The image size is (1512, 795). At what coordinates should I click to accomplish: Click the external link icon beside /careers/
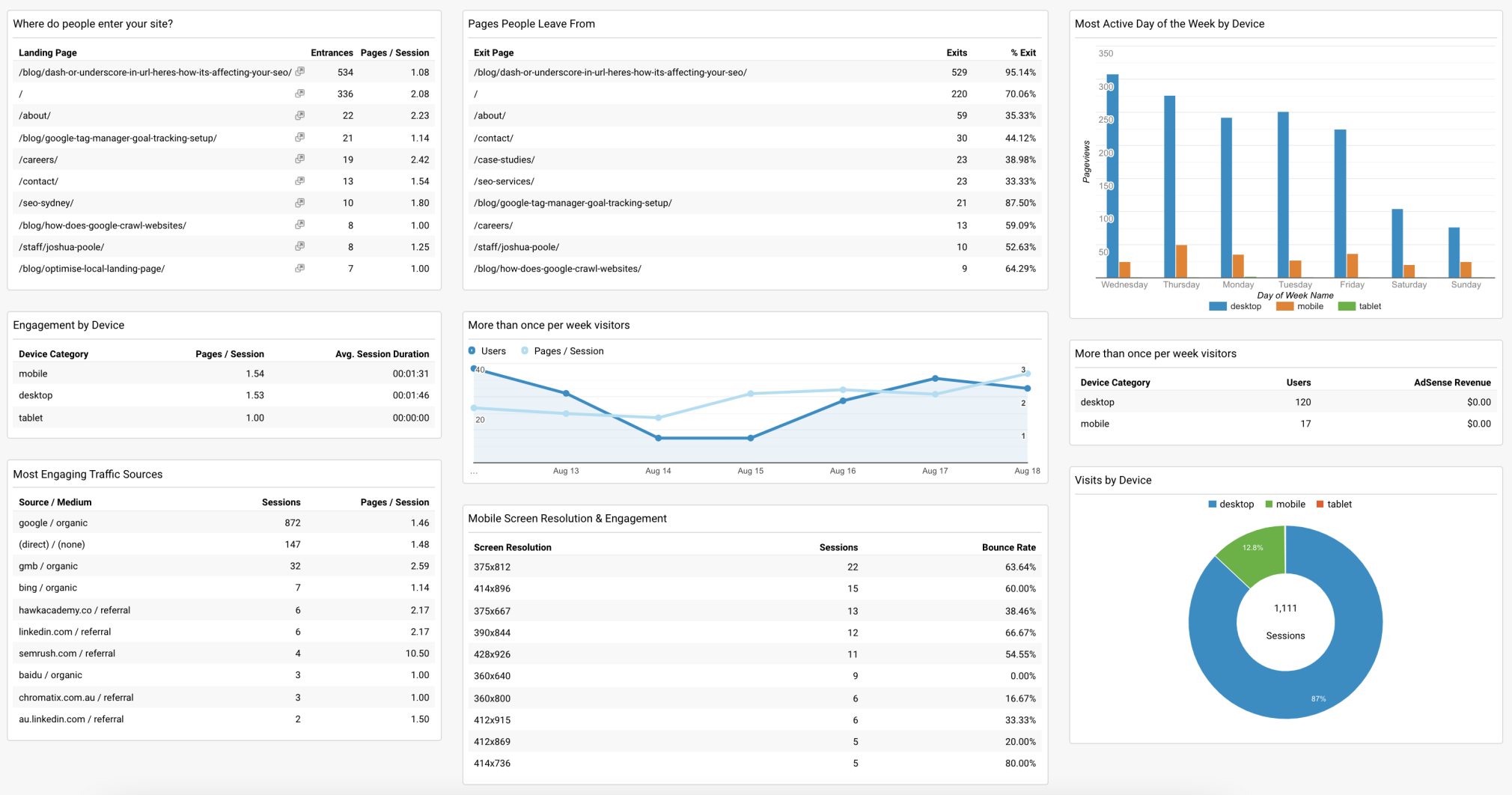(x=300, y=159)
